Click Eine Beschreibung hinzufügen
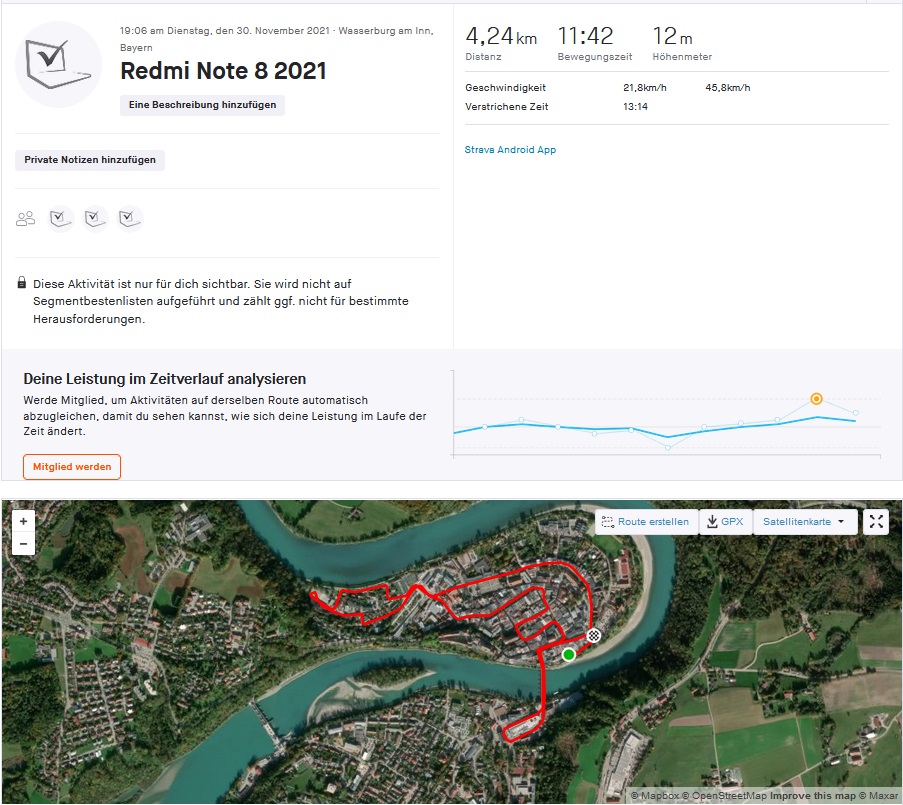This screenshot has width=903, height=805. (202, 105)
